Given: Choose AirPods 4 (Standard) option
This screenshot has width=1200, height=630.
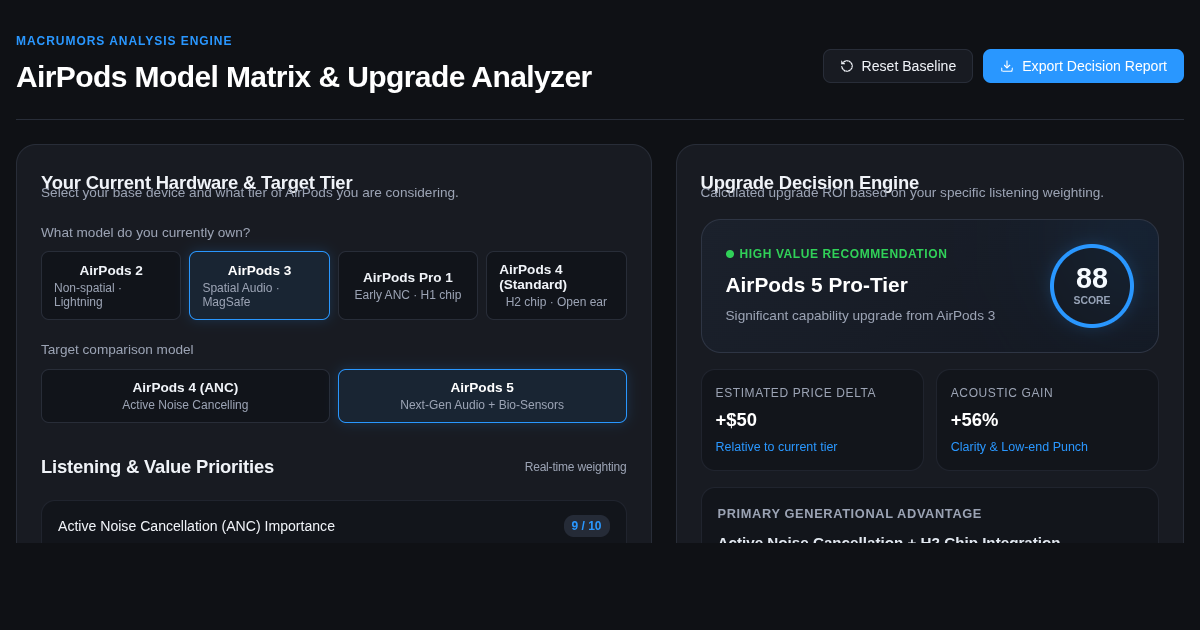Looking at the screenshot, I should pos(556,285).
